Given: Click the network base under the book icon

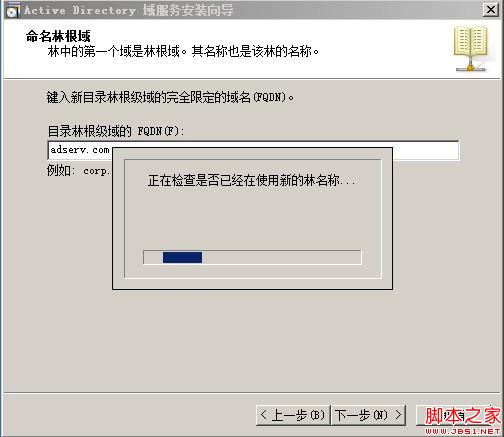Looking at the screenshot, I should pos(470,67).
